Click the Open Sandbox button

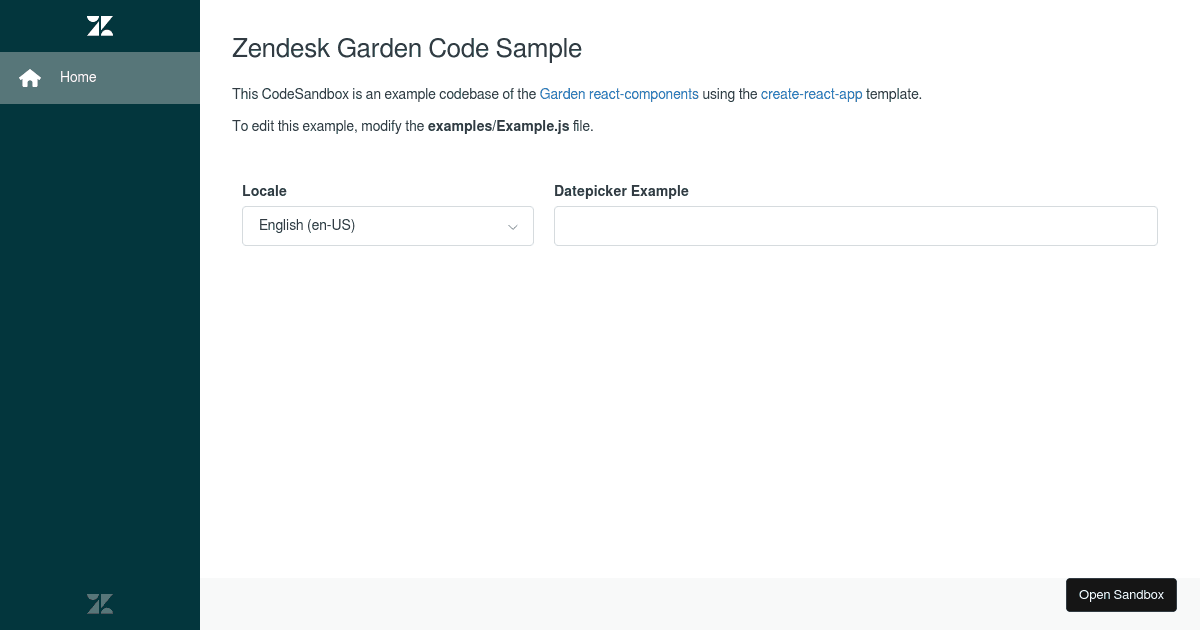1121,594
